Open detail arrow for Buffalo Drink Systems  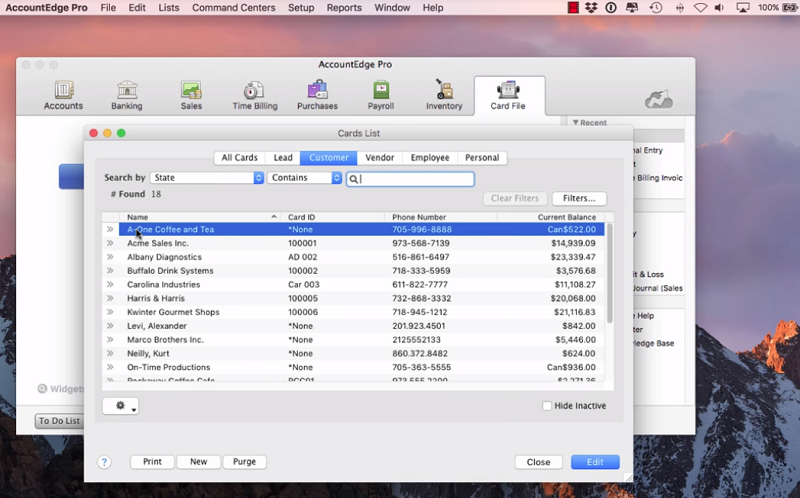pos(110,270)
